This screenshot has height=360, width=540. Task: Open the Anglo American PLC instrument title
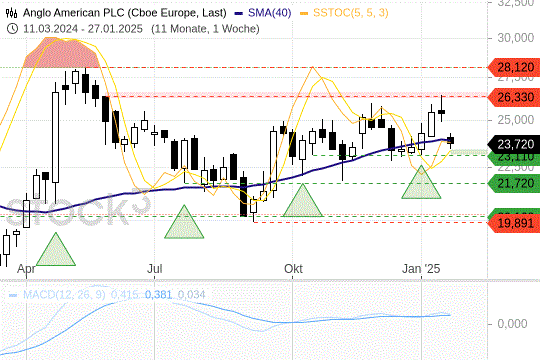[x=125, y=13]
